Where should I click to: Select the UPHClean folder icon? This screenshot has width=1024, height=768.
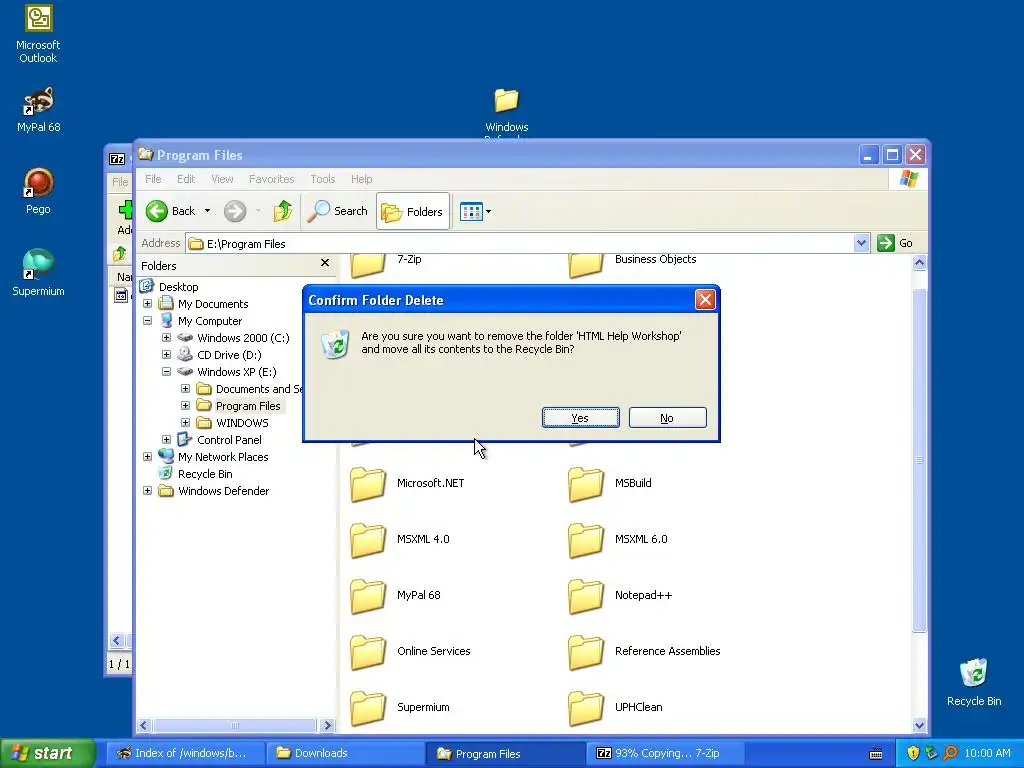coord(586,709)
